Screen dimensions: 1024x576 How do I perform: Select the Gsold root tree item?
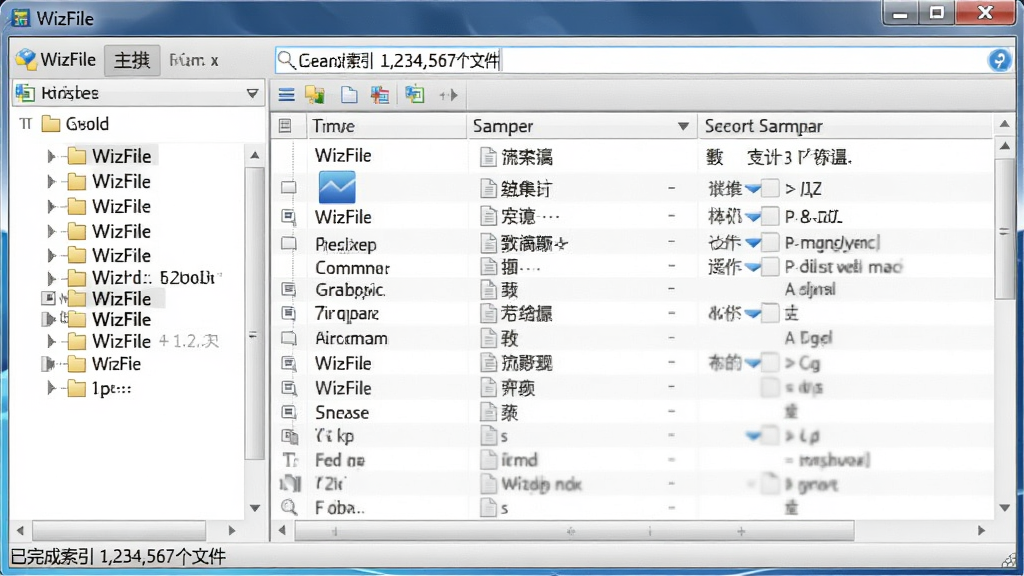coord(87,123)
